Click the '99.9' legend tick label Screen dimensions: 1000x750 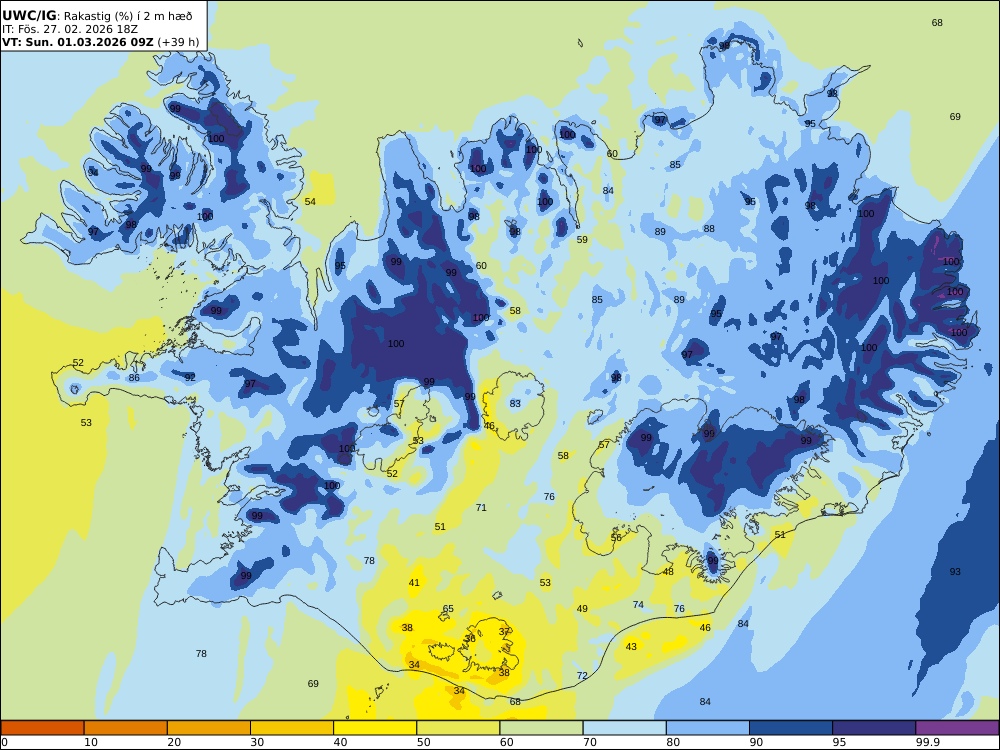[x=927, y=742]
